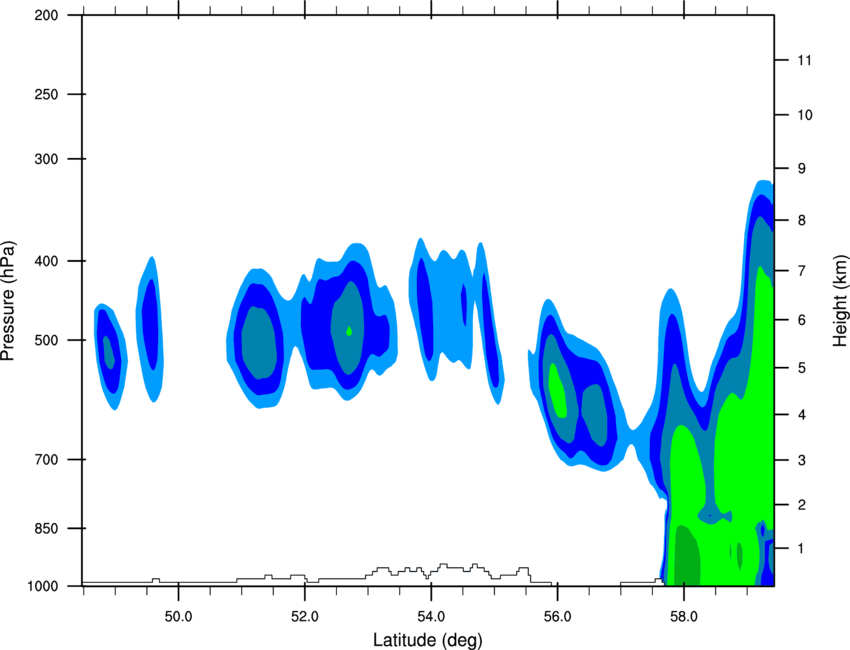This screenshot has width=850, height=650.
Task: Click the 10 km height label
Action: point(805,115)
